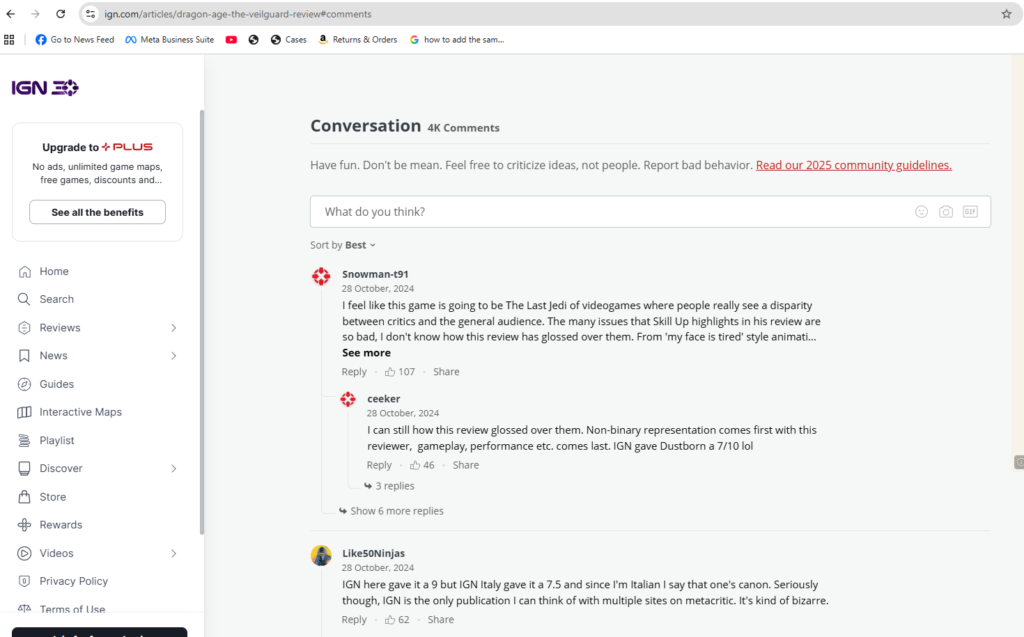The height and width of the screenshot is (637, 1024).
Task: Open Interactive Maps in sidebar
Action: [x=80, y=412]
